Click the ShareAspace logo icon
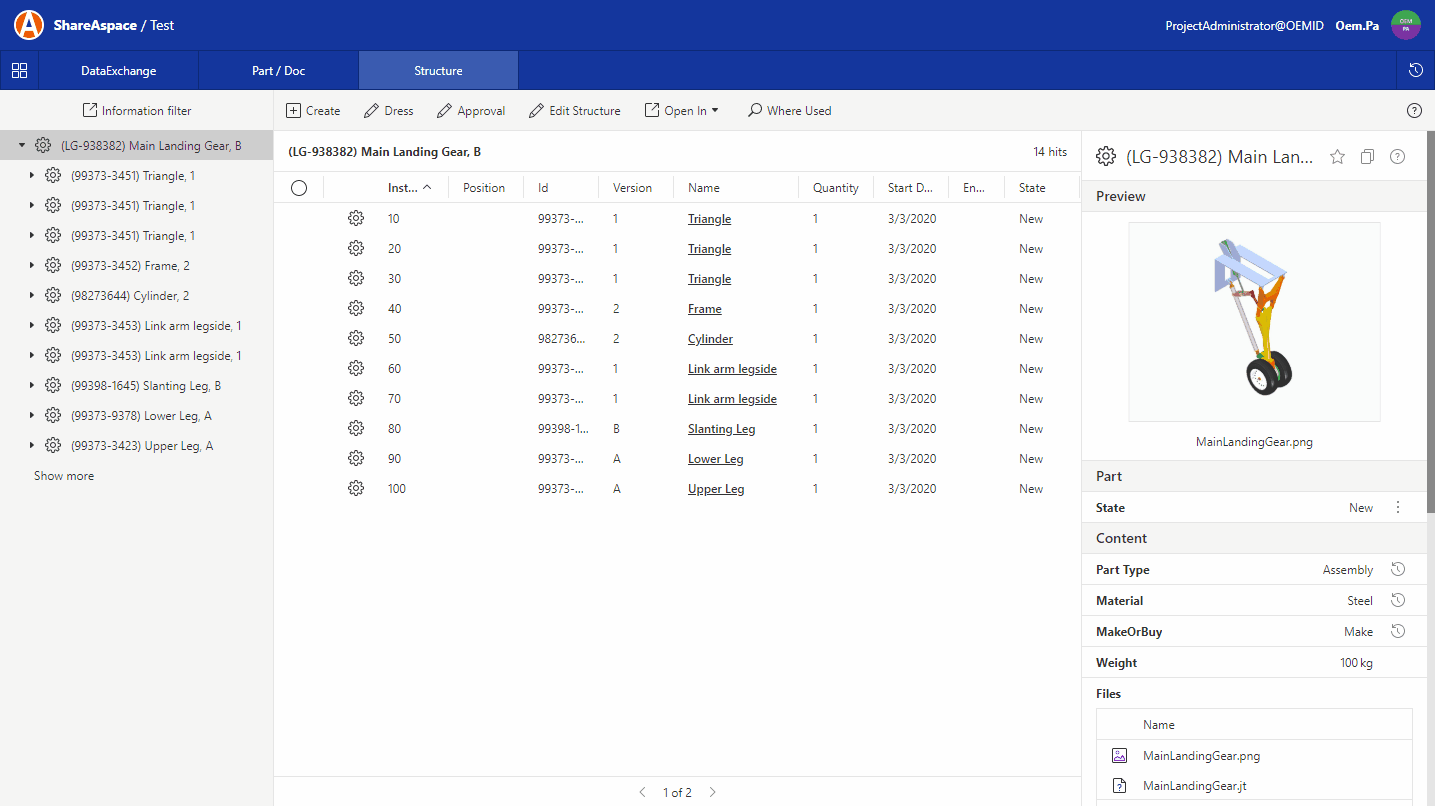The height and width of the screenshot is (806, 1435). [x=29, y=24]
